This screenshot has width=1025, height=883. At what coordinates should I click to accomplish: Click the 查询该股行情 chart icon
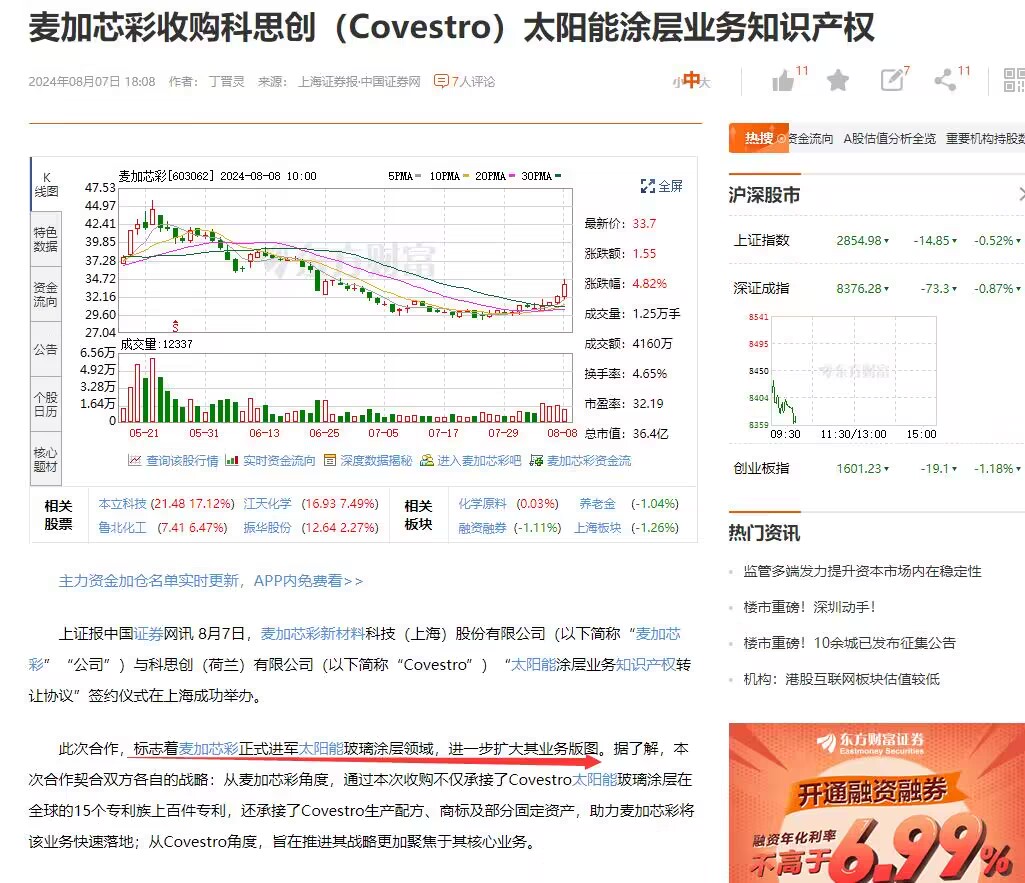pos(135,460)
